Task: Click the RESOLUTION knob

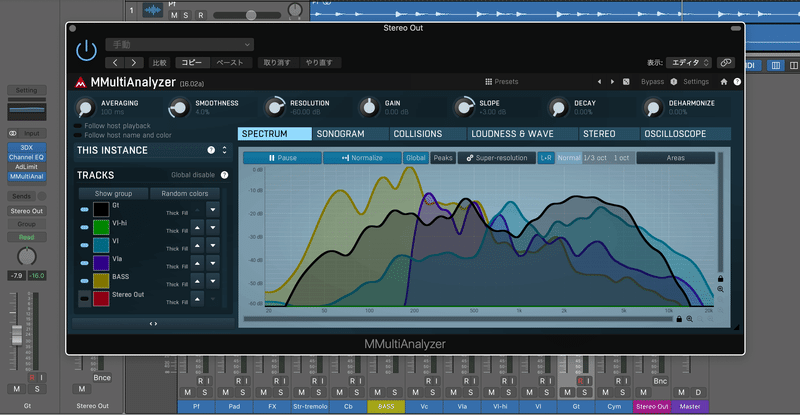Action: [x=274, y=107]
